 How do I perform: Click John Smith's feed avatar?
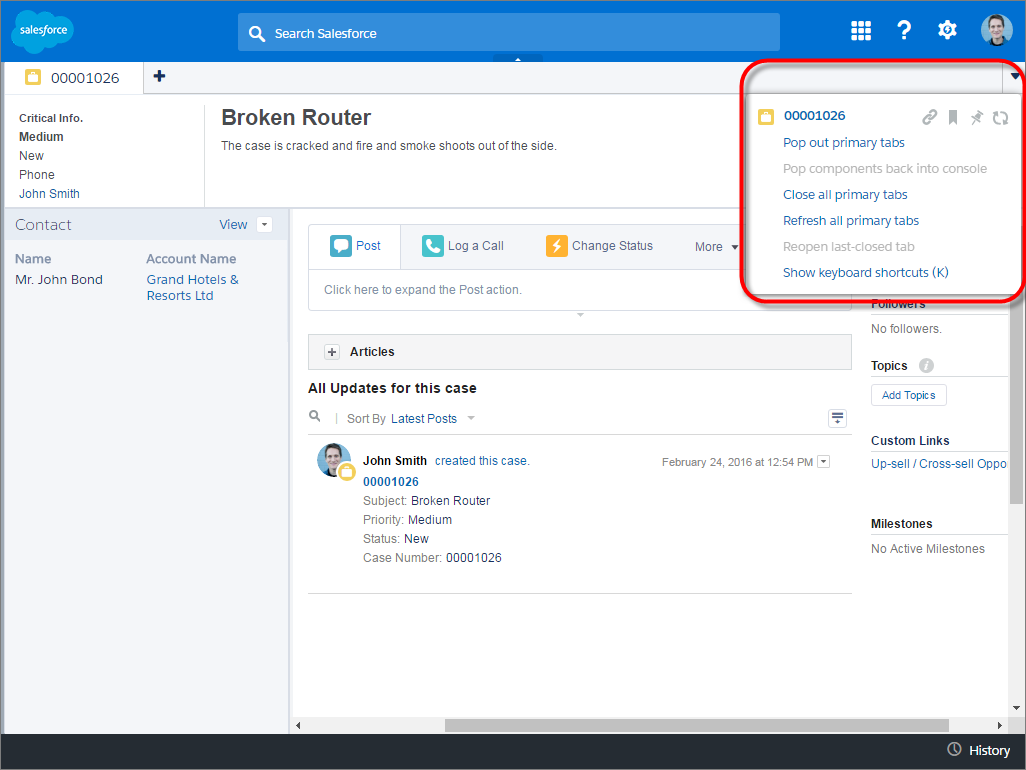coord(334,460)
